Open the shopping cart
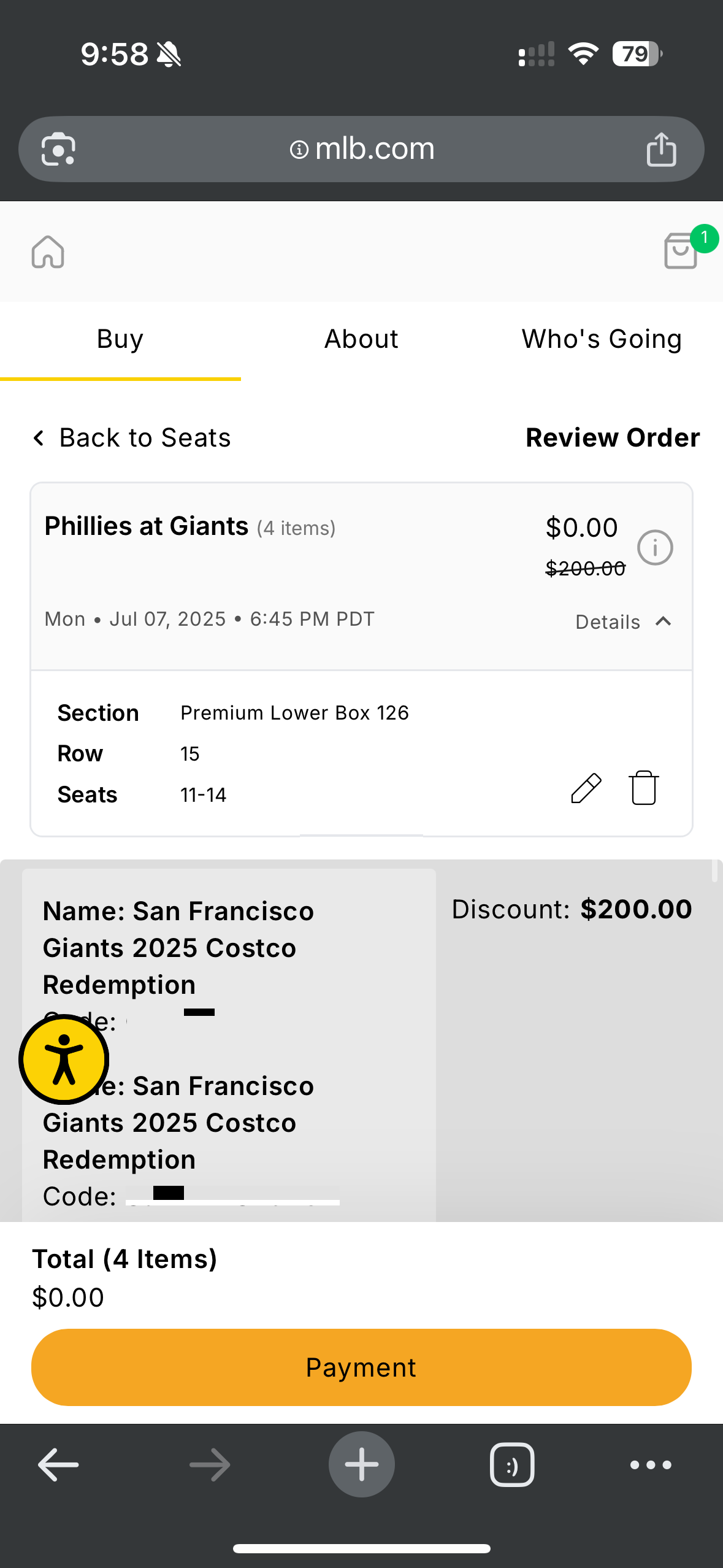Image resolution: width=723 pixels, height=1568 pixels. 681,250
